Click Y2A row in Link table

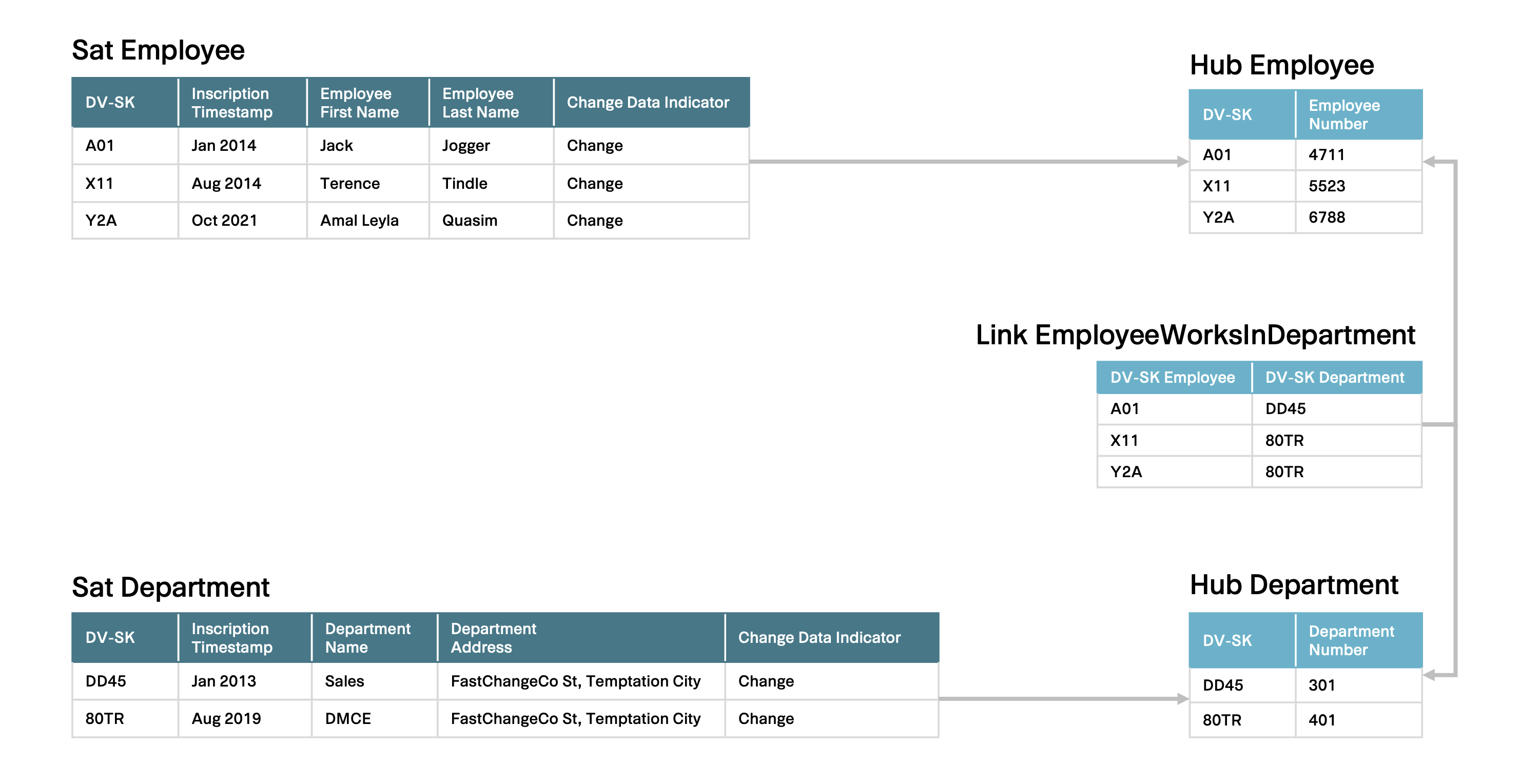(x=1126, y=472)
